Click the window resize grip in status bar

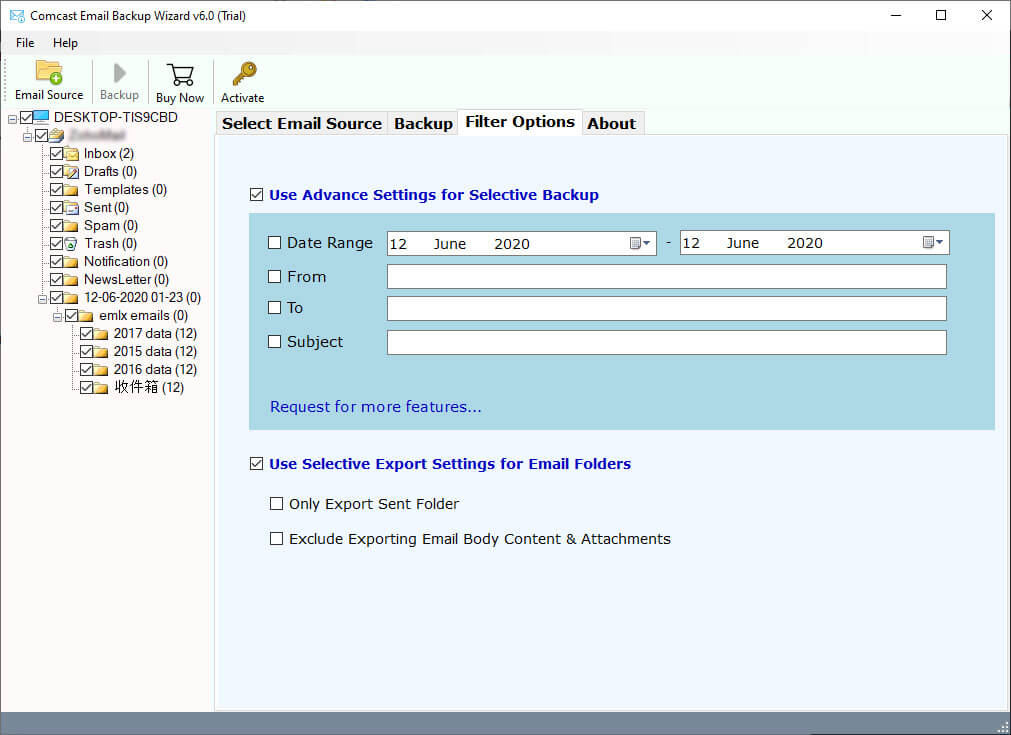(1003, 727)
